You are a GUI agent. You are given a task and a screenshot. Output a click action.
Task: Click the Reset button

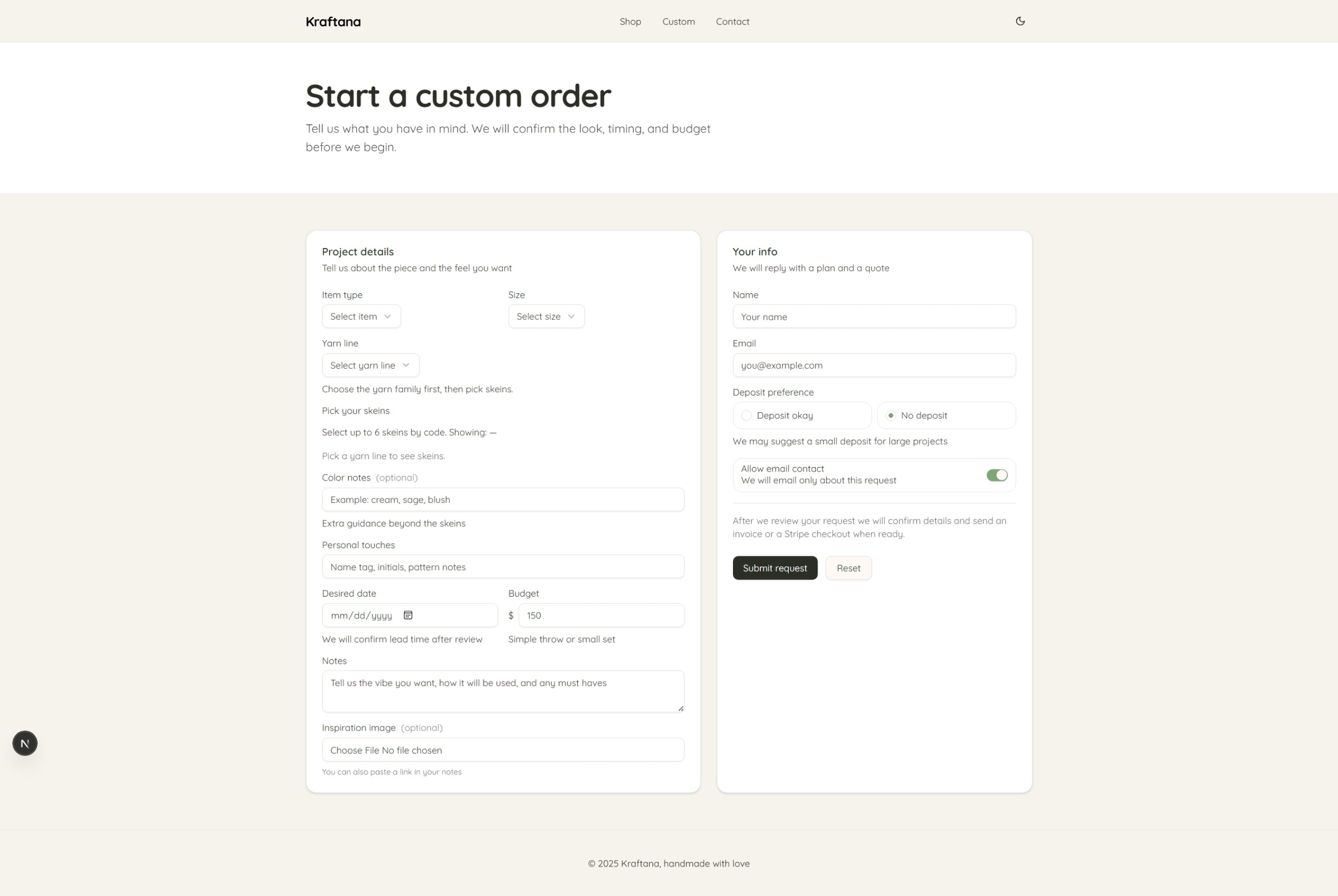[848, 568]
